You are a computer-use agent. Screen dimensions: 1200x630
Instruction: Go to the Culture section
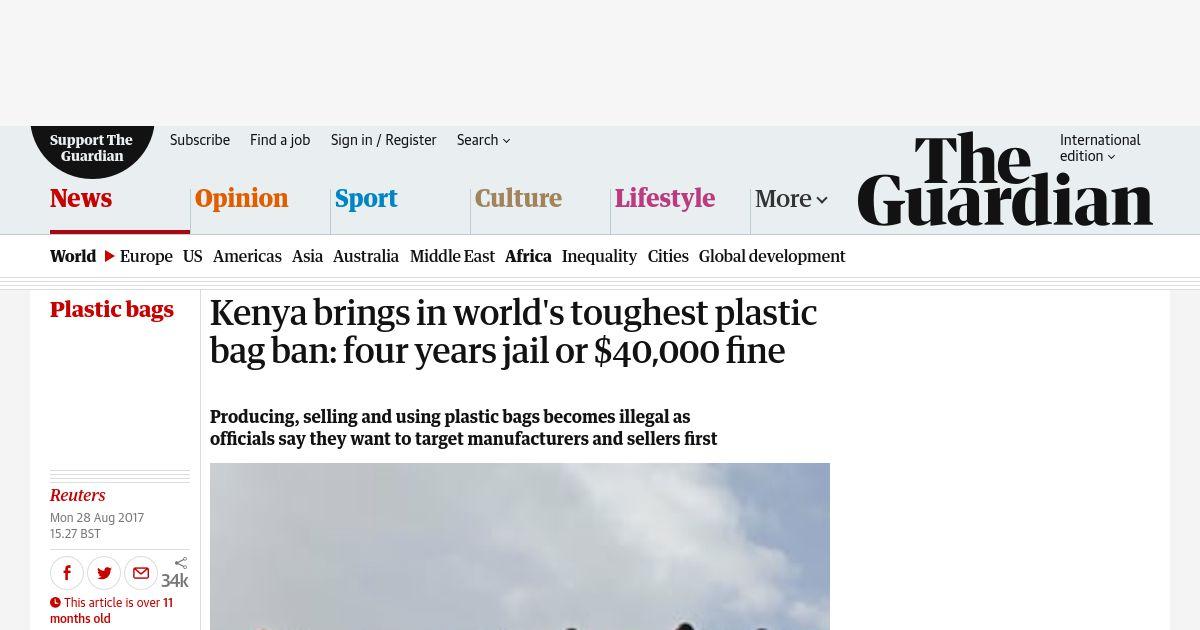pos(518,198)
